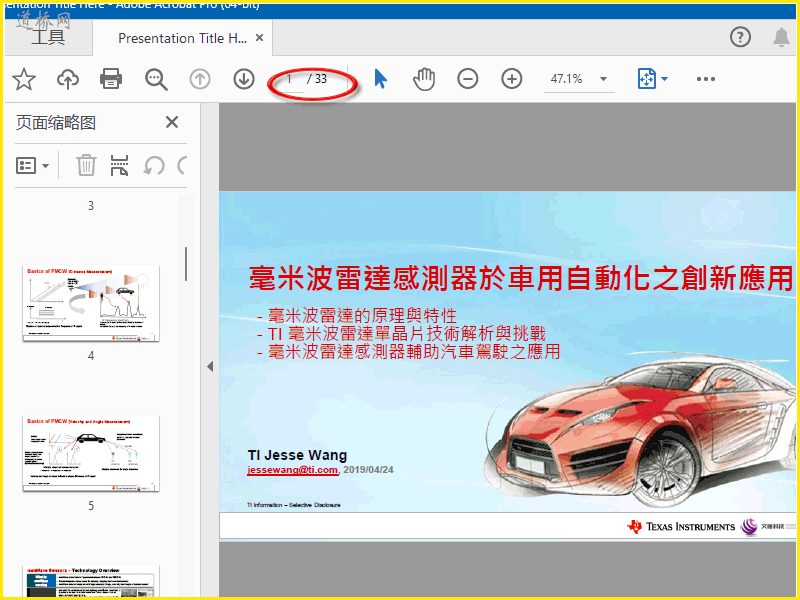Go to next page arrow
The image size is (800, 600).
point(244,79)
